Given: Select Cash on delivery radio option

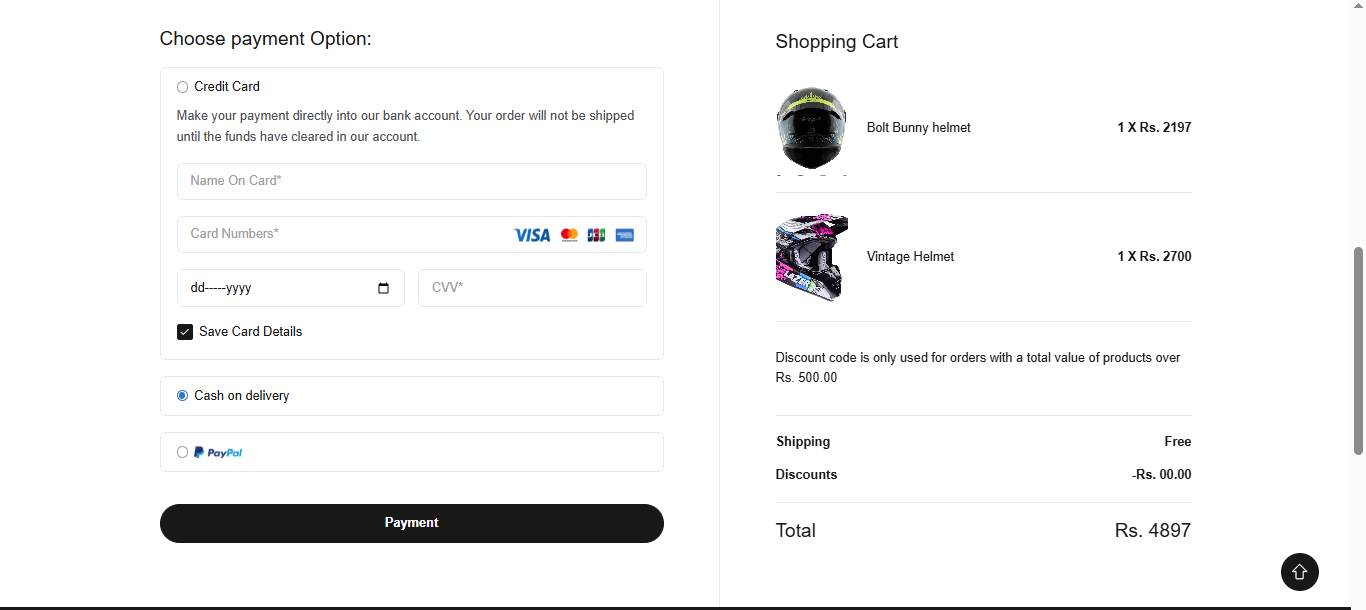Looking at the screenshot, I should click(x=182, y=396).
